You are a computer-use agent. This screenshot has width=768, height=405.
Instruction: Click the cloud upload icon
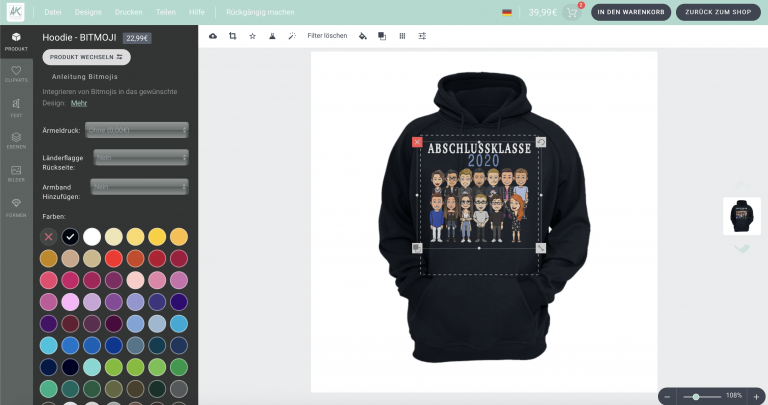click(x=213, y=35)
